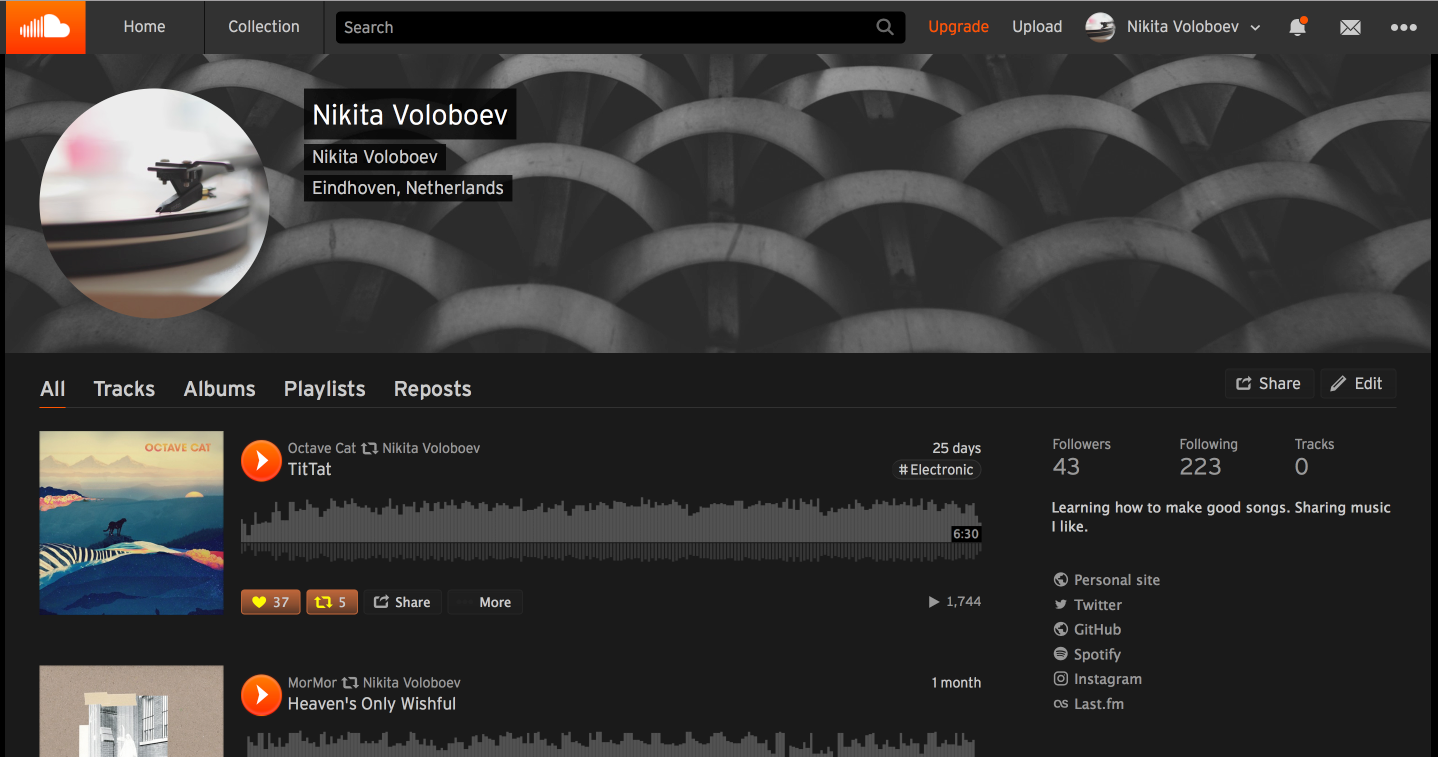Click the SoundCloud logo
Screen dimensions: 1438x757
pos(46,27)
